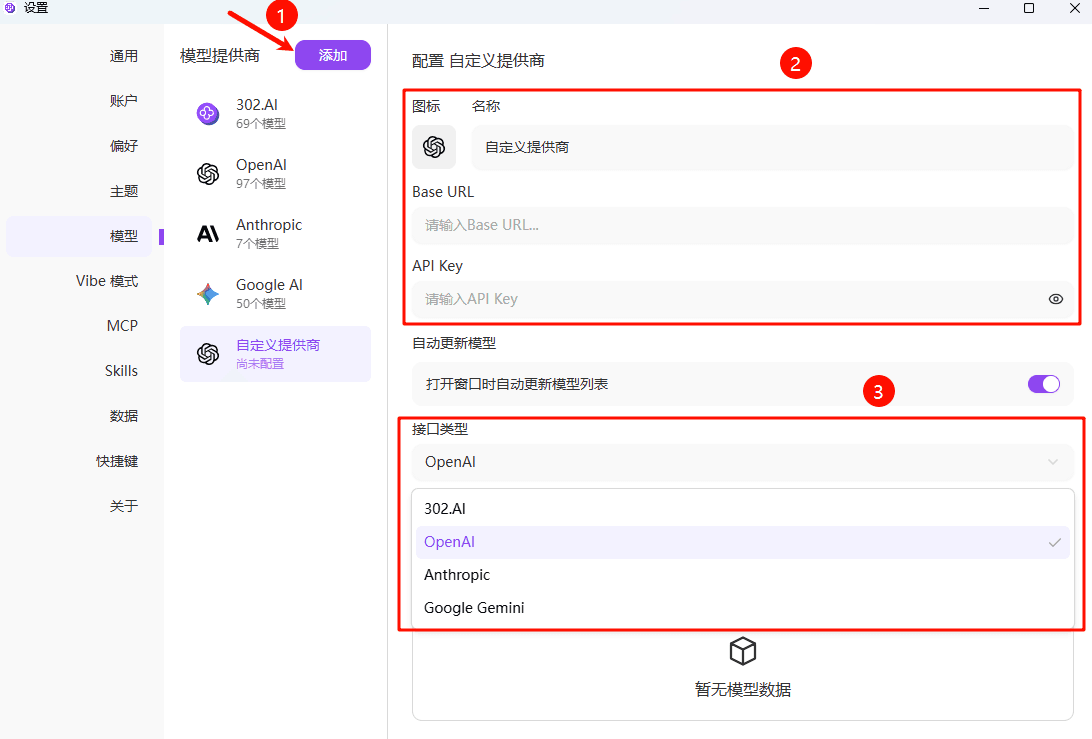Image resolution: width=1092 pixels, height=739 pixels.
Task: Open the Skills settings section
Action: point(121,371)
